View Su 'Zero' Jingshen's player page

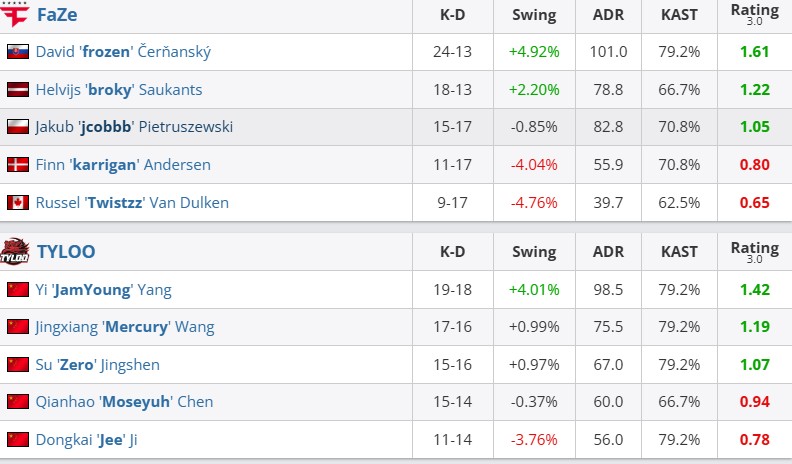tap(97, 365)
